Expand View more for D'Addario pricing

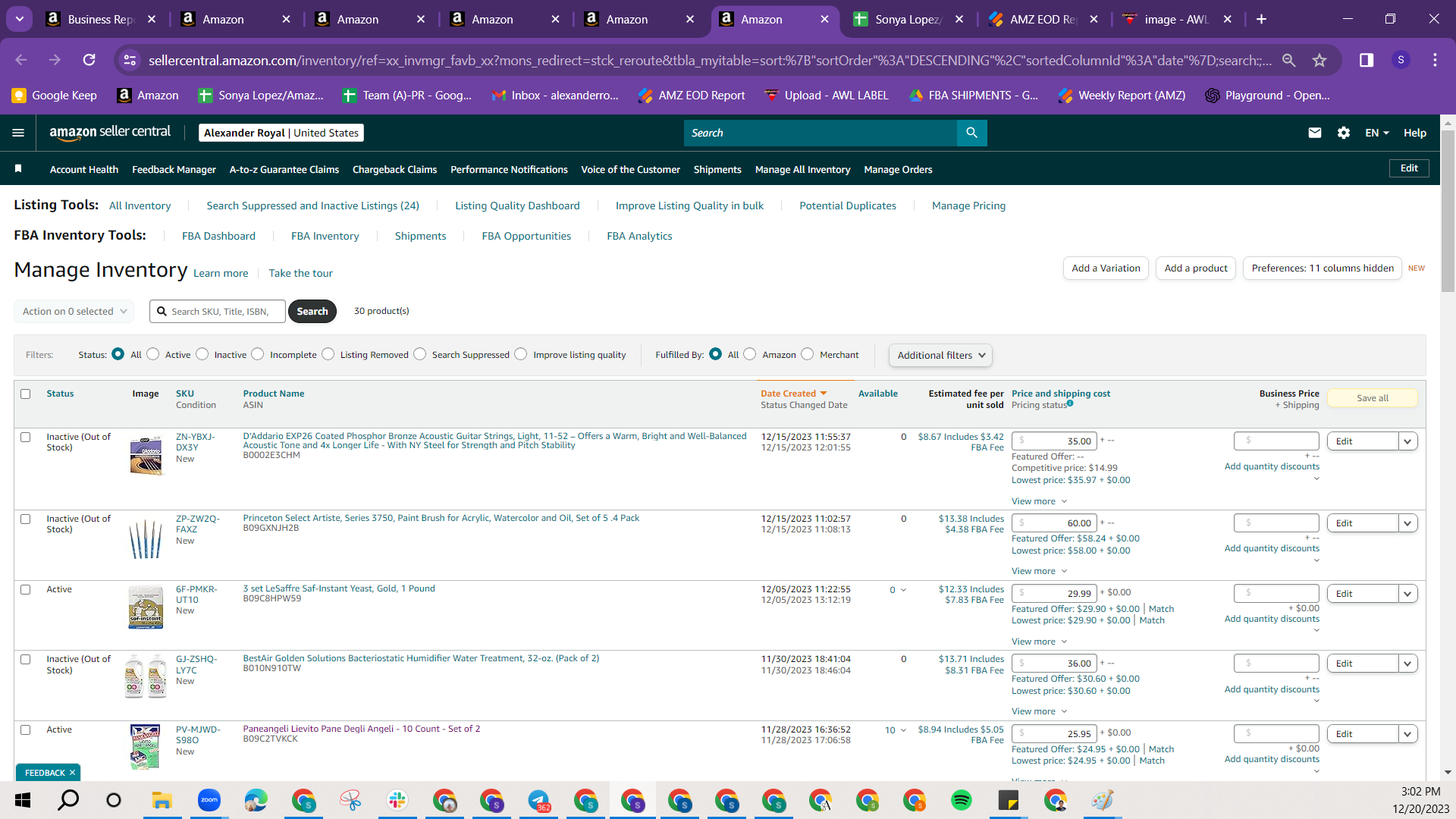[x=1039, y=501]
